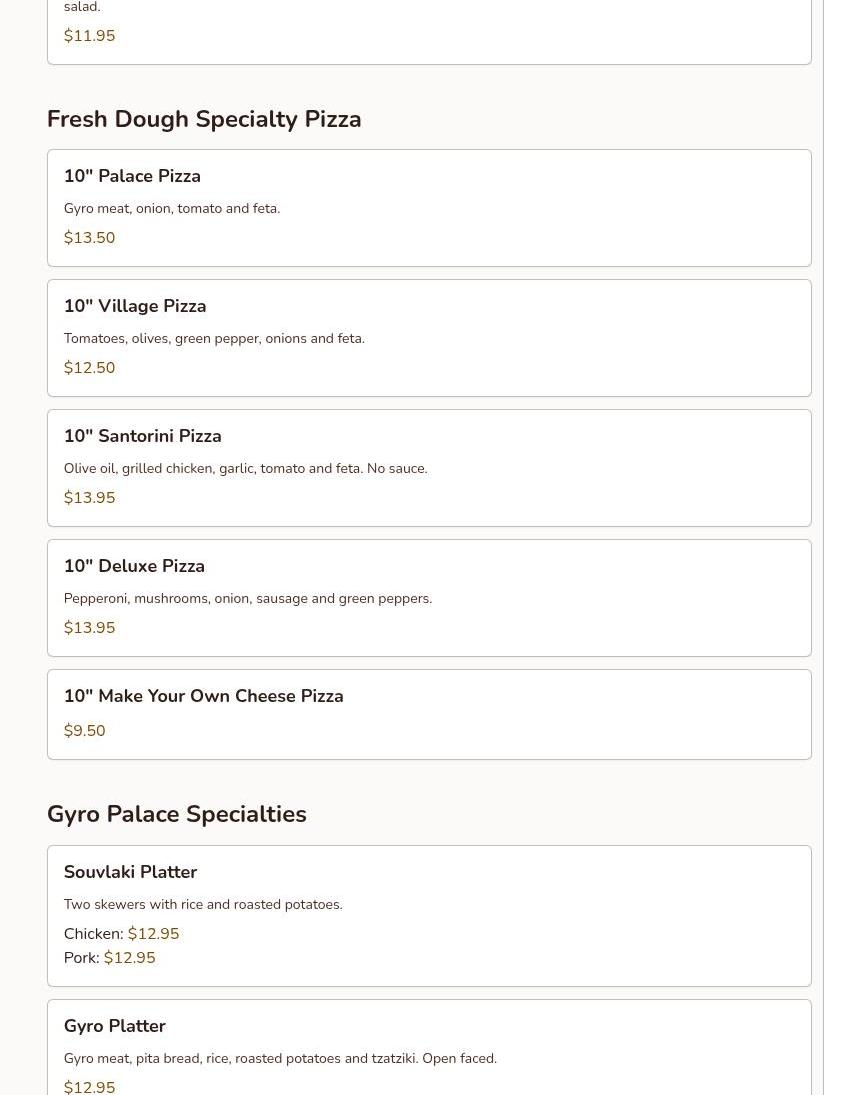844x1095 pixels.
Task: Click the Palace Pizza ingredients description
Action: click(171, 208)
